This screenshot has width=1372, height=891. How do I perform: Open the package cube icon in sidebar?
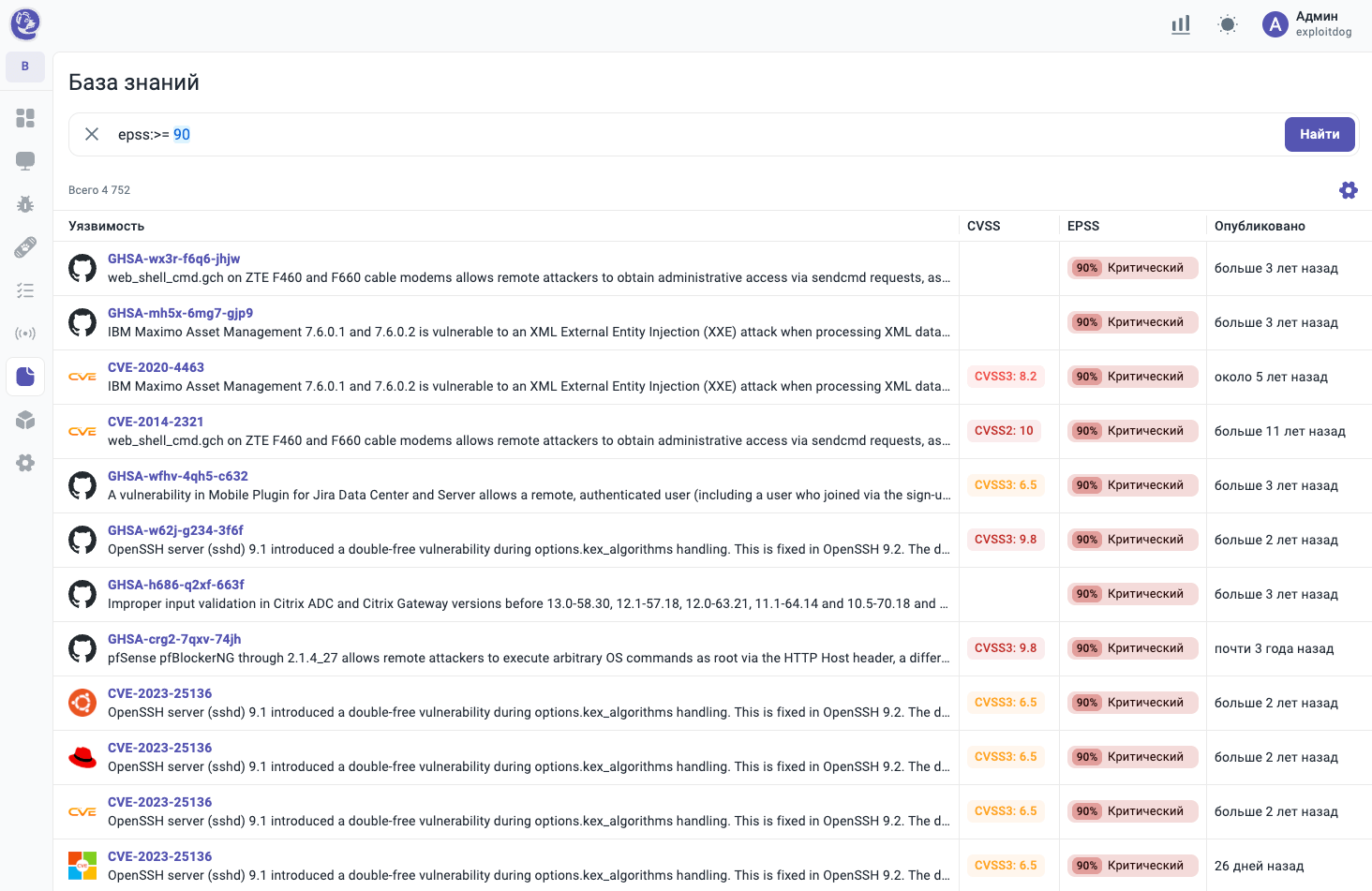pos(25,420)
